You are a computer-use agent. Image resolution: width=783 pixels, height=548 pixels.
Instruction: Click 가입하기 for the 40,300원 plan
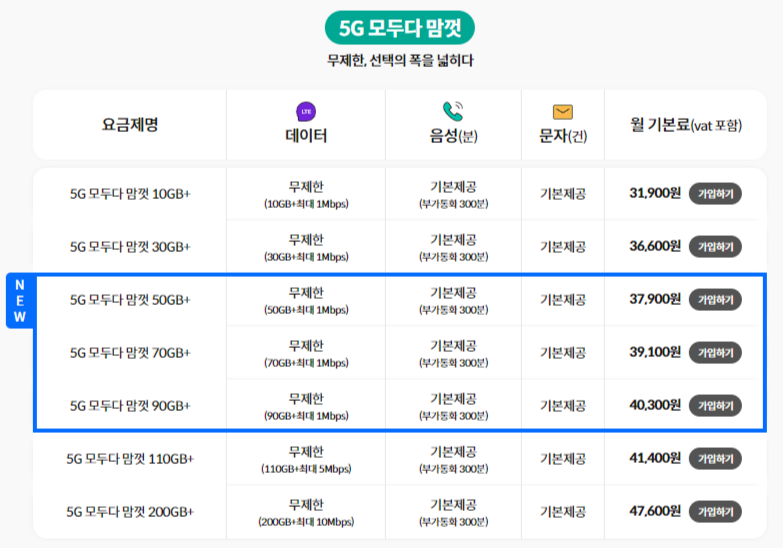(x=715, y=406)
